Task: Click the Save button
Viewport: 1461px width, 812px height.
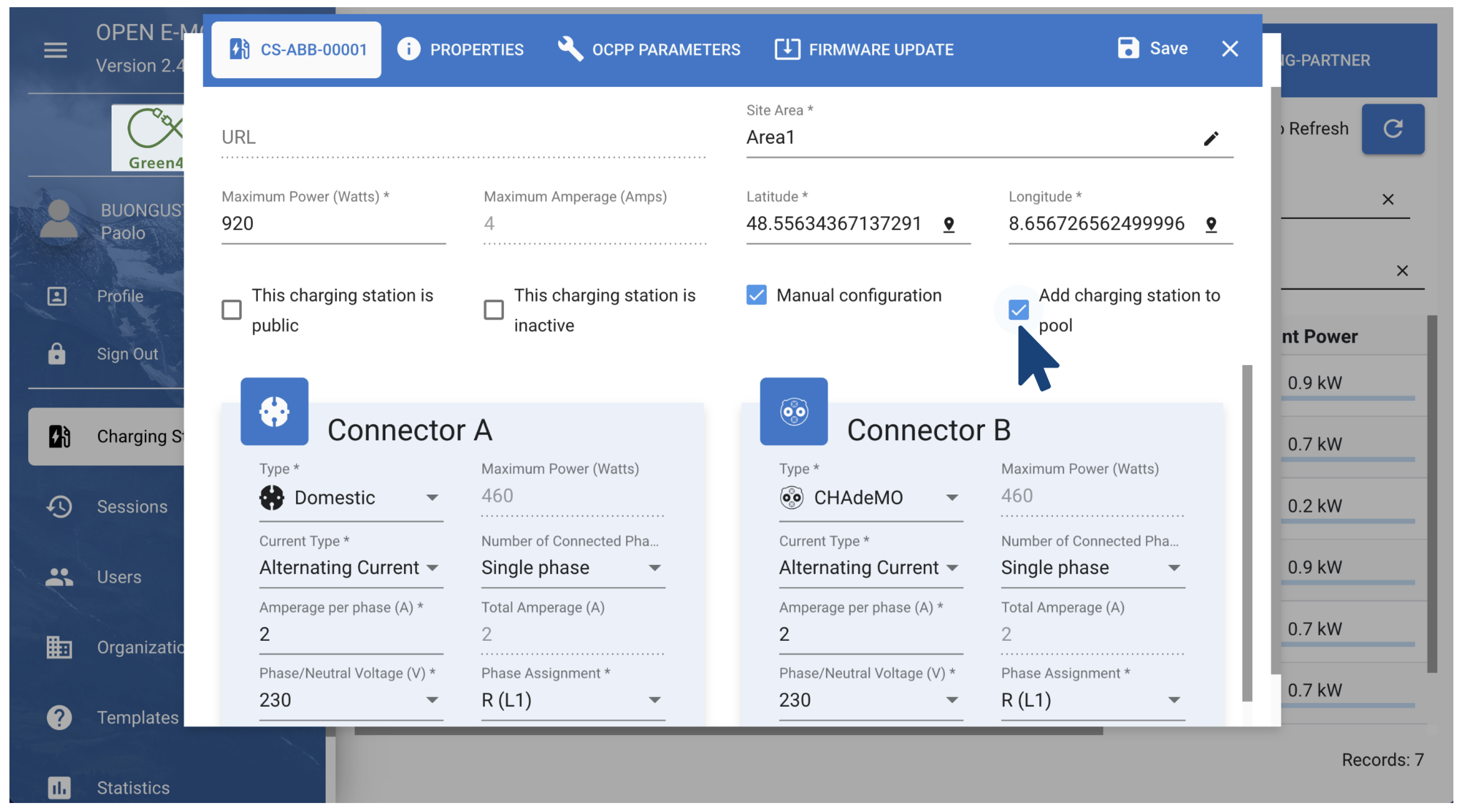Action: point(1152,48)
